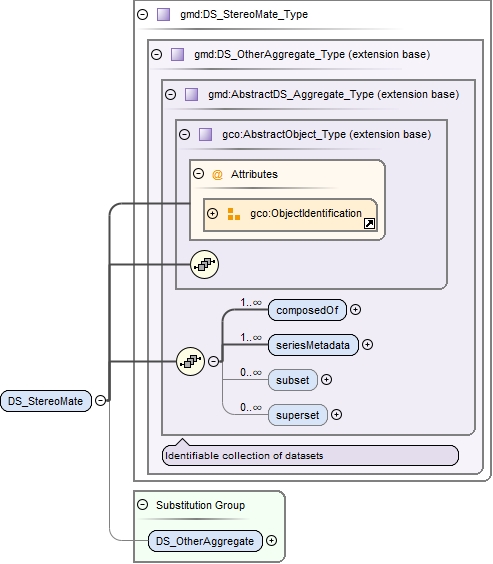Click the 1..∞ cardinality above composedOf

[x=251, y=303]
